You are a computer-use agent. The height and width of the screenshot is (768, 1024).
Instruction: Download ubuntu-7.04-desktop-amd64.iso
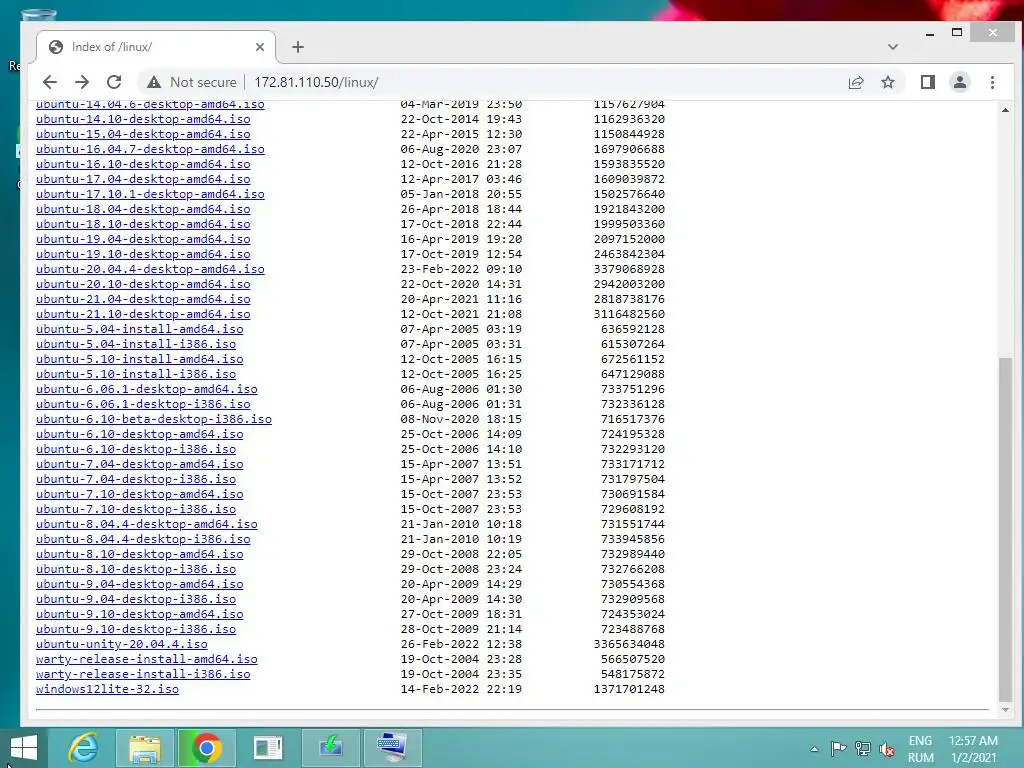pos(140,464)
